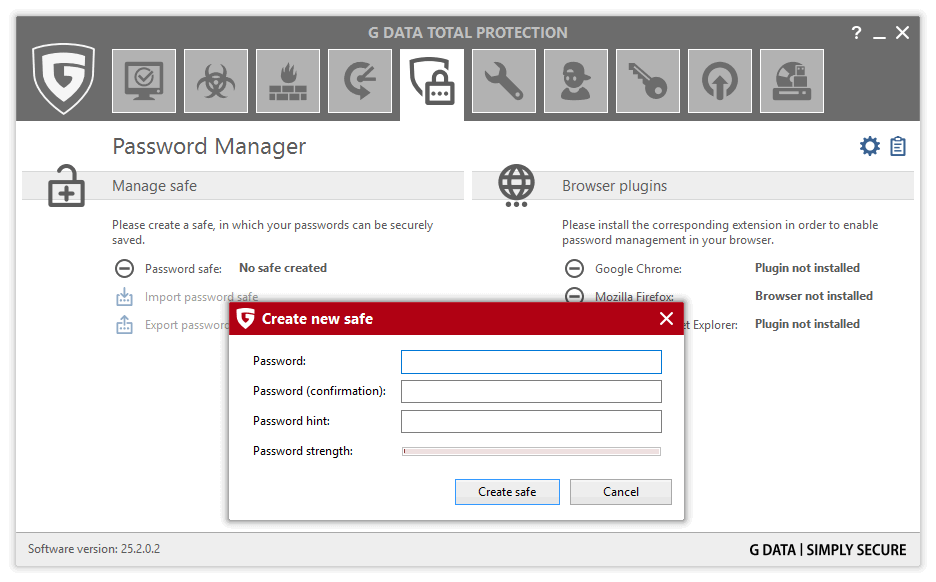The width and height of the screenshot is (936, 582).
Task: Click the Import password safe link
Action: [x=202, y=297]
